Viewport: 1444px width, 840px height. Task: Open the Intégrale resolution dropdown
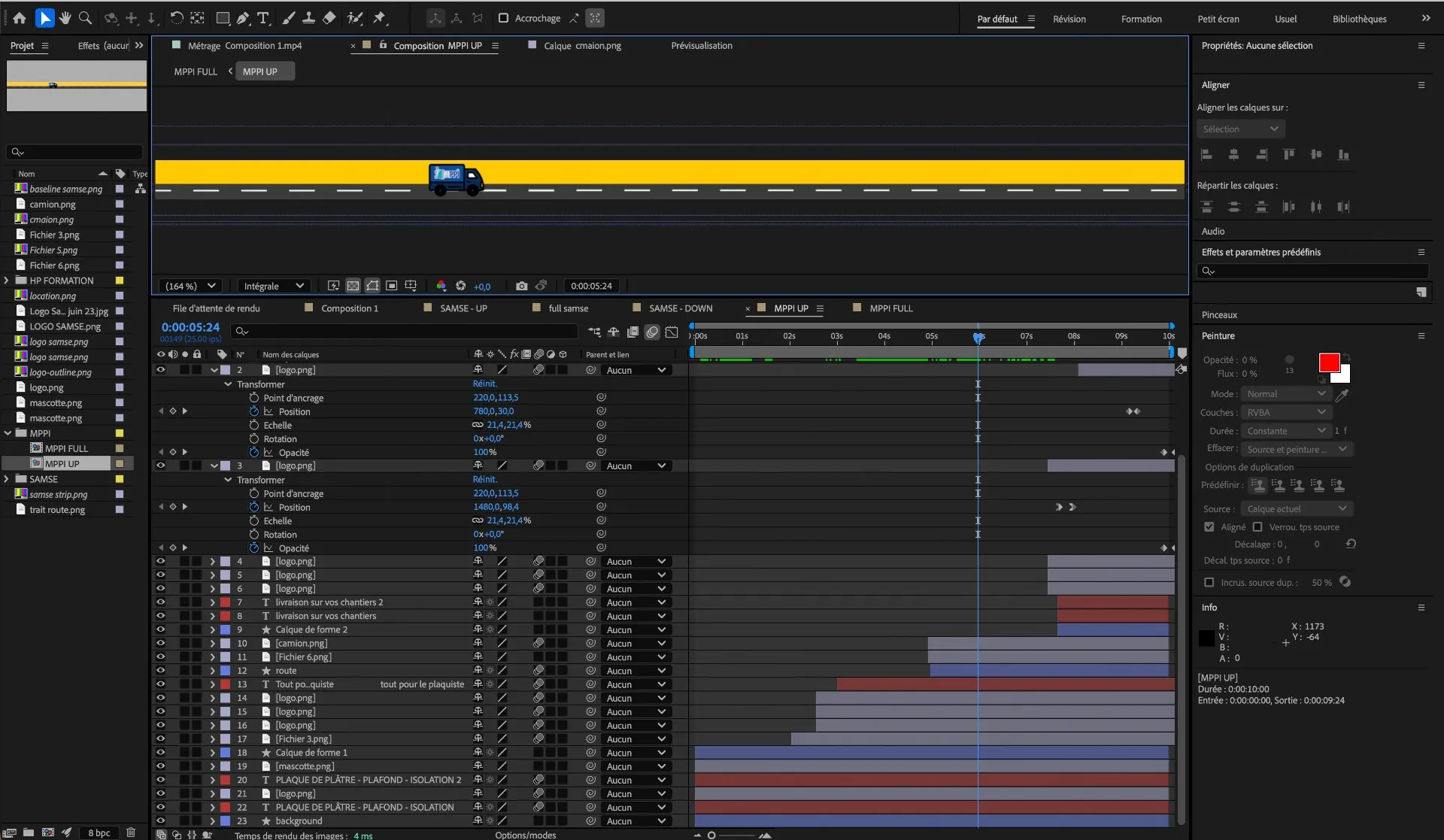coord(273,286)
